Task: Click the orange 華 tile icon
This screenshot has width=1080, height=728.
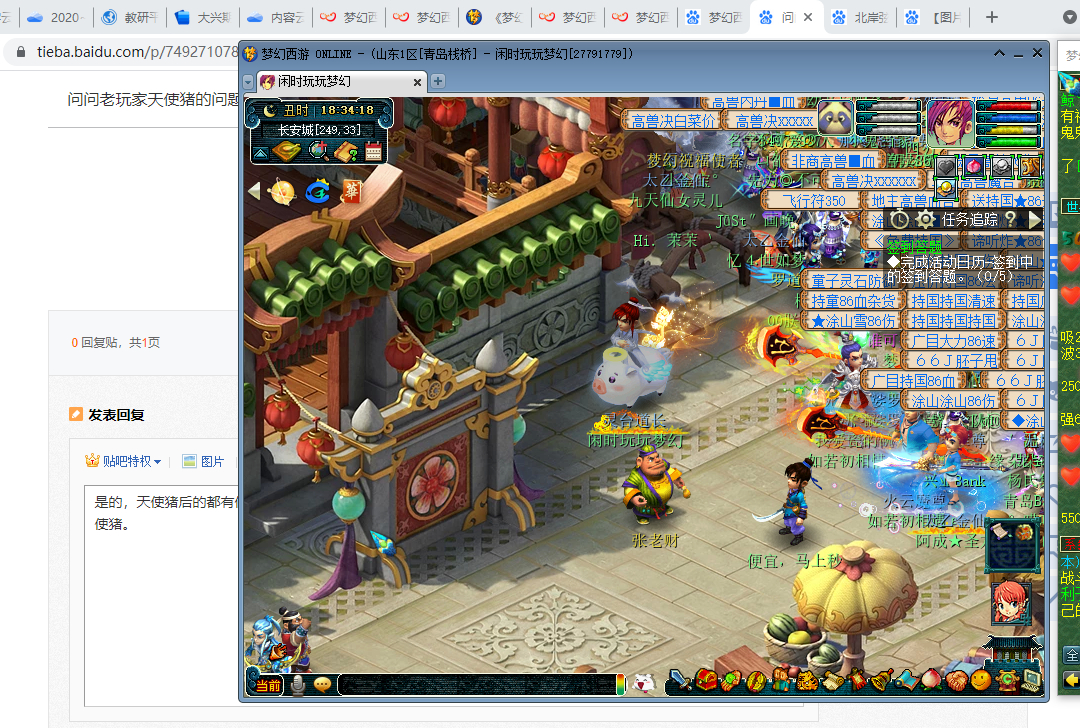Action: (x=351, y=191)
